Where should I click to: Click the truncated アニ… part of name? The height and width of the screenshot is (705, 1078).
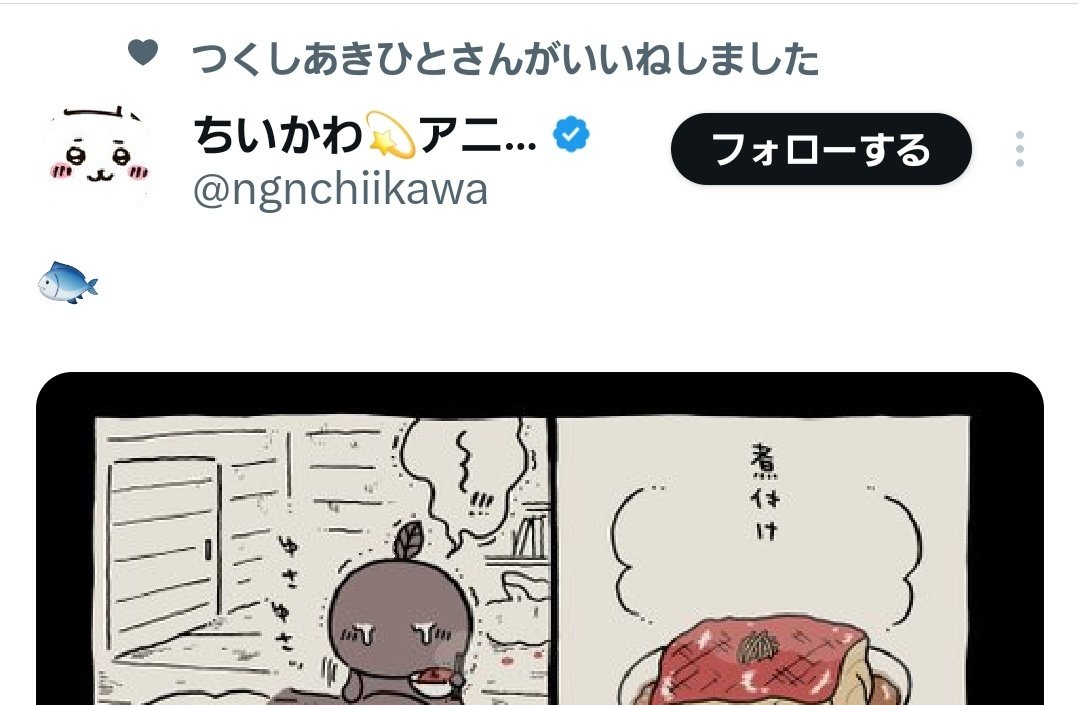(477, 135)
